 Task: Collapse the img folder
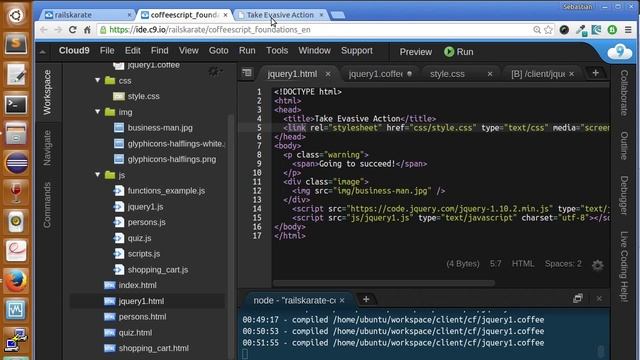pos(98,111)
